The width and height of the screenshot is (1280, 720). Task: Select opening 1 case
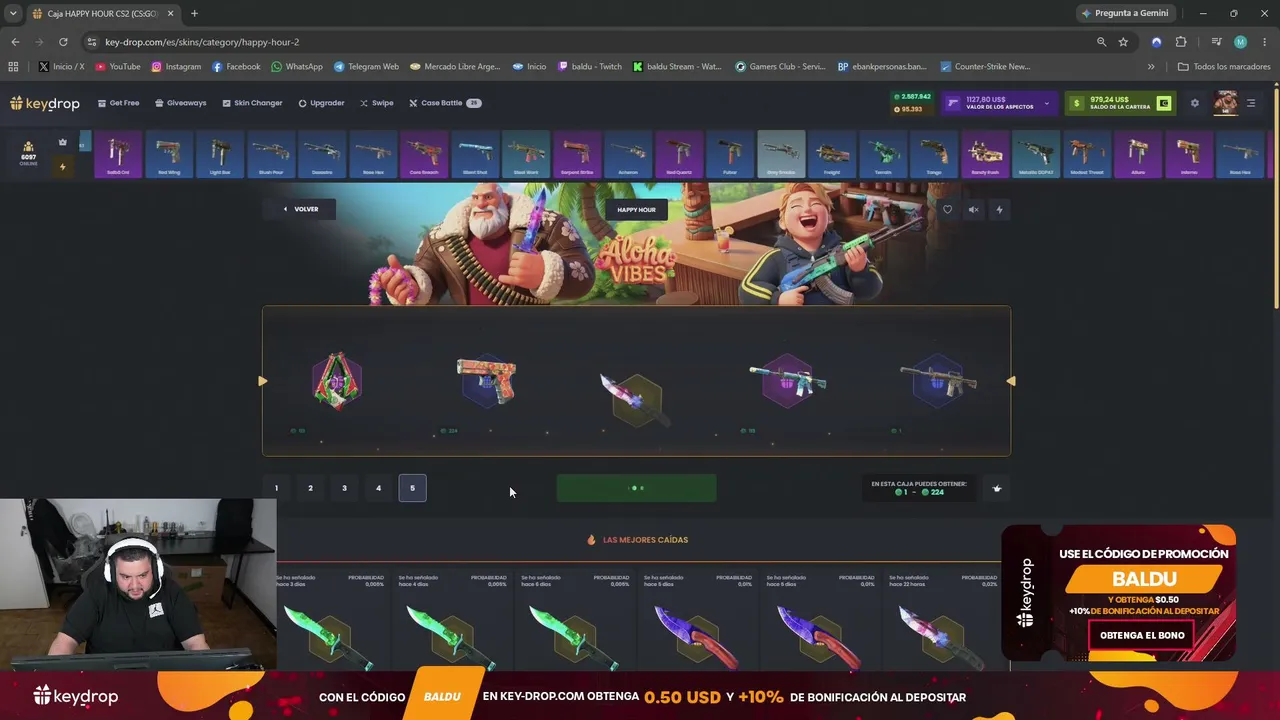(276, 488)
